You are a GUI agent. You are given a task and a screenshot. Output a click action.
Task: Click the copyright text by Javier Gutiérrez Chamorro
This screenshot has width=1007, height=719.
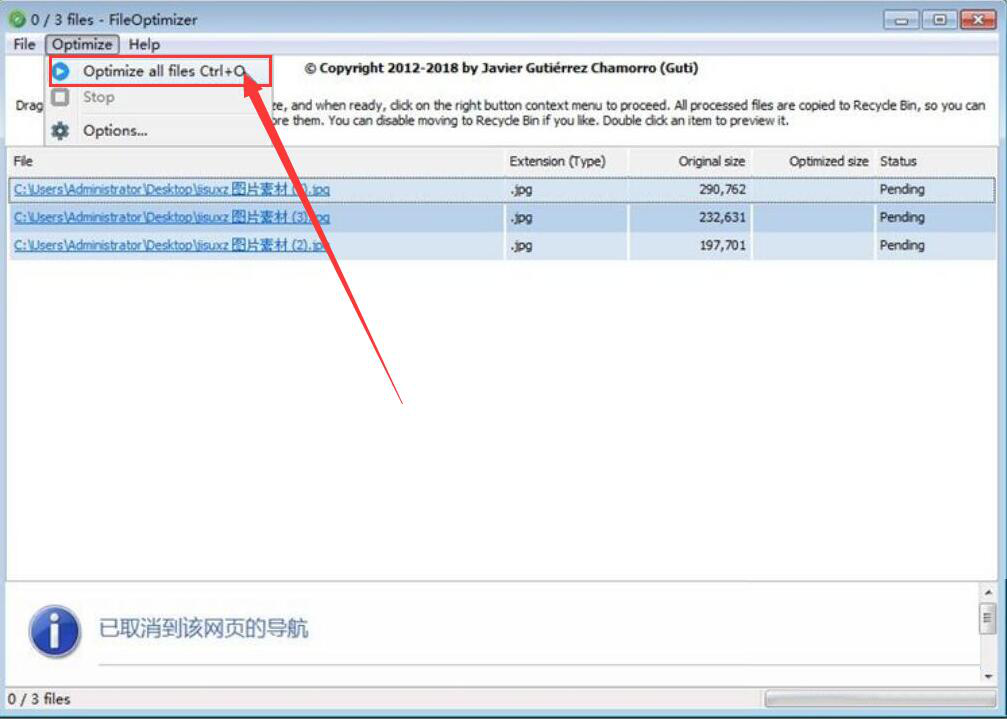point(501,68)
